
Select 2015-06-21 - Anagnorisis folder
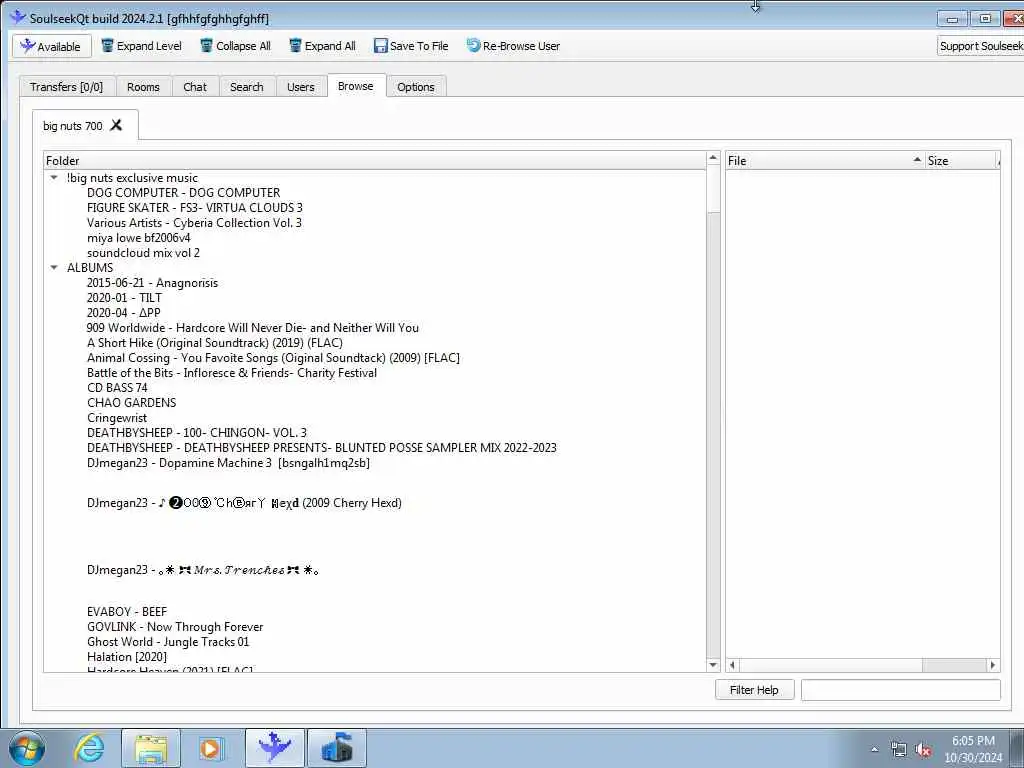[152, 283]
